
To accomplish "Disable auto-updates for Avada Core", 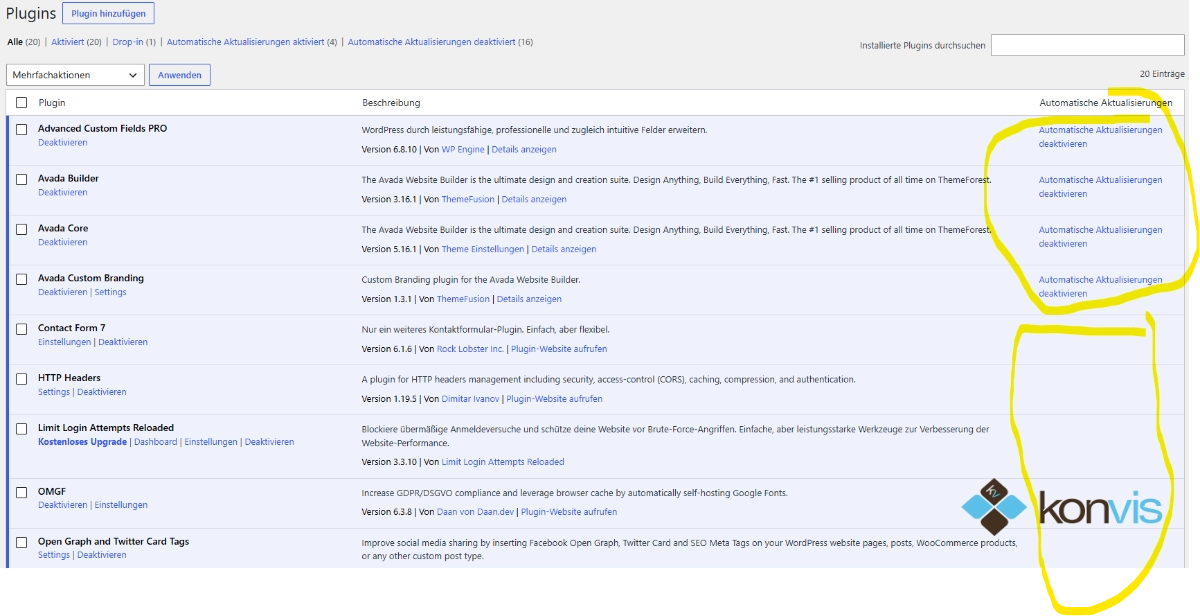I will [x=1100, y=237].
